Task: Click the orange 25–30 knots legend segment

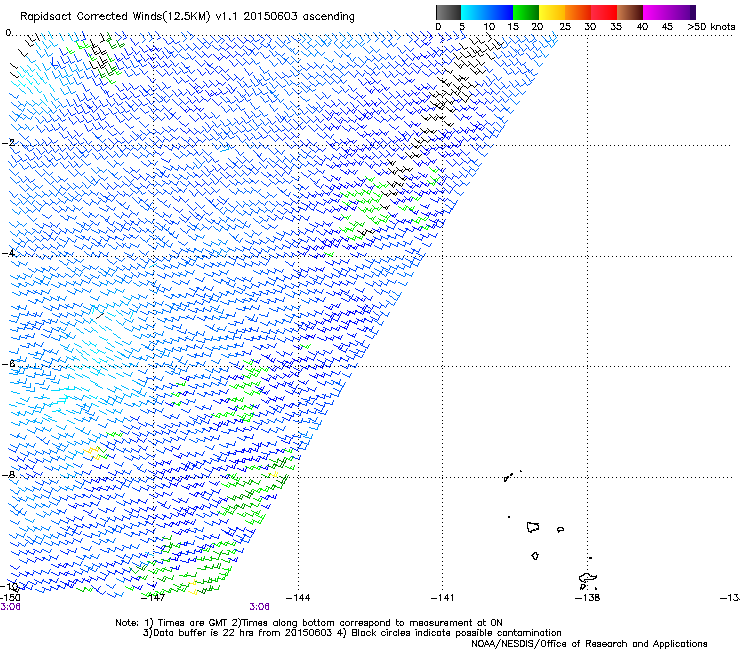Action: click(x=578, y=12)
